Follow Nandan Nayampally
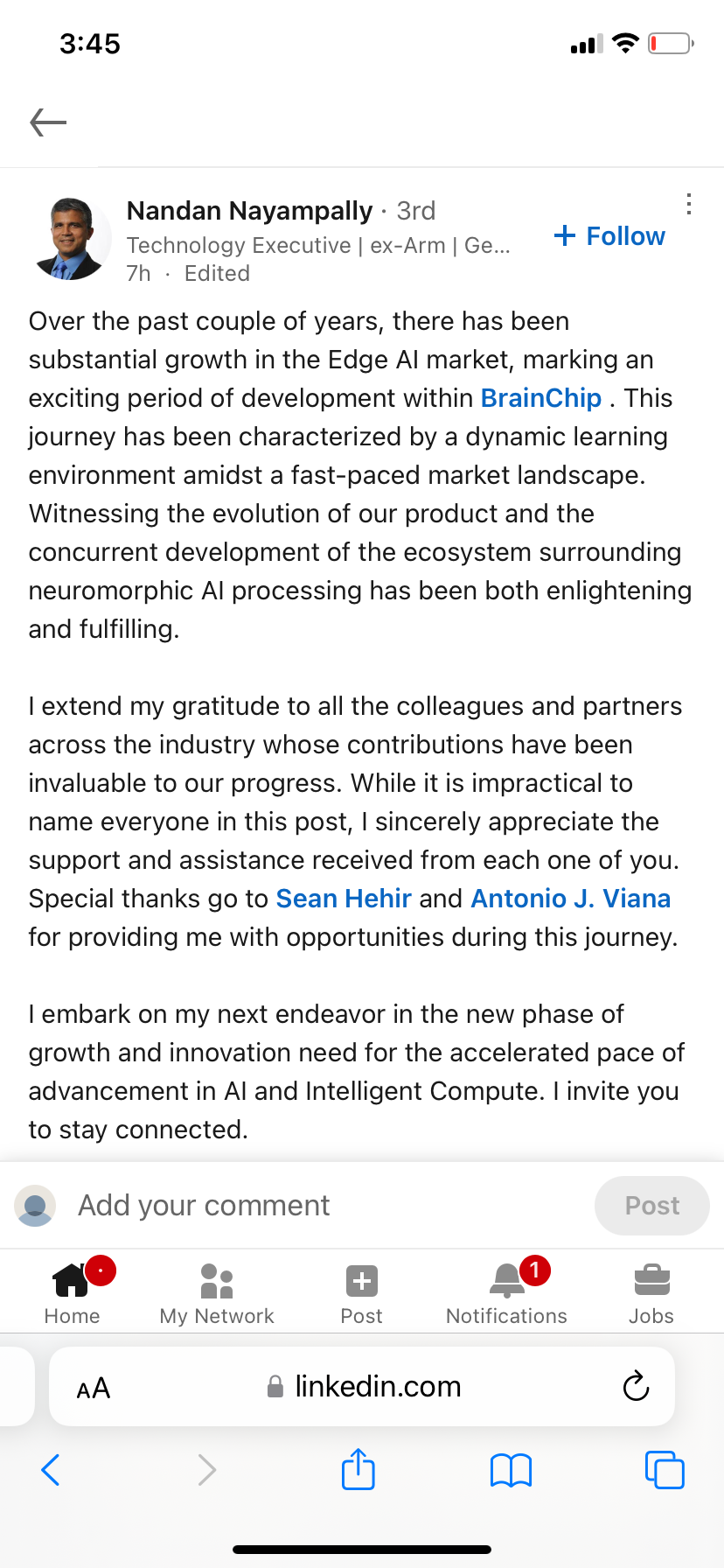Viewport: 724px width, 1568px height. 610,236
